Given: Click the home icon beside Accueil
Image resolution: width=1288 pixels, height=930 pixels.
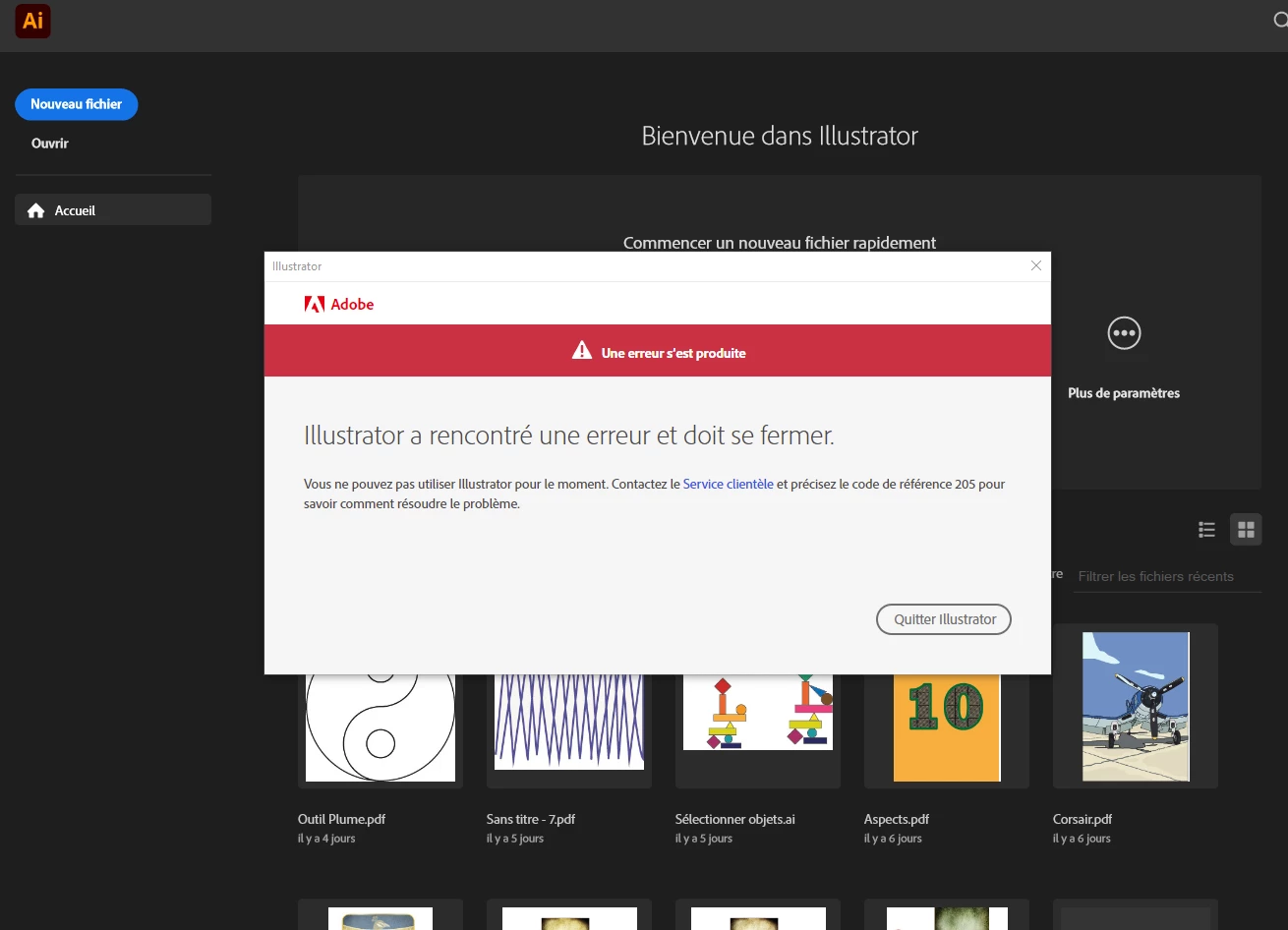Looking at the screenshot, I should click(36, 210).
